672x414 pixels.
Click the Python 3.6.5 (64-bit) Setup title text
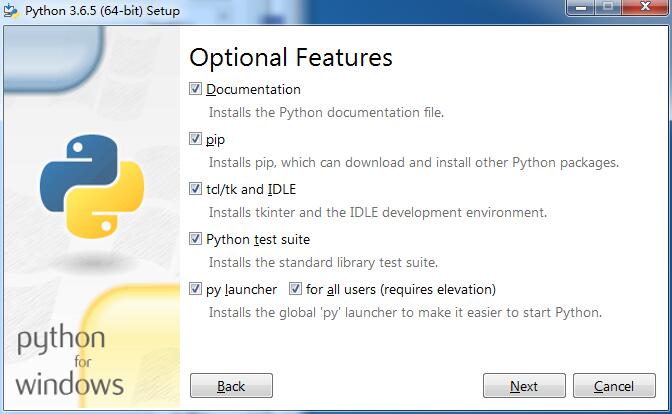pos(102,10)
